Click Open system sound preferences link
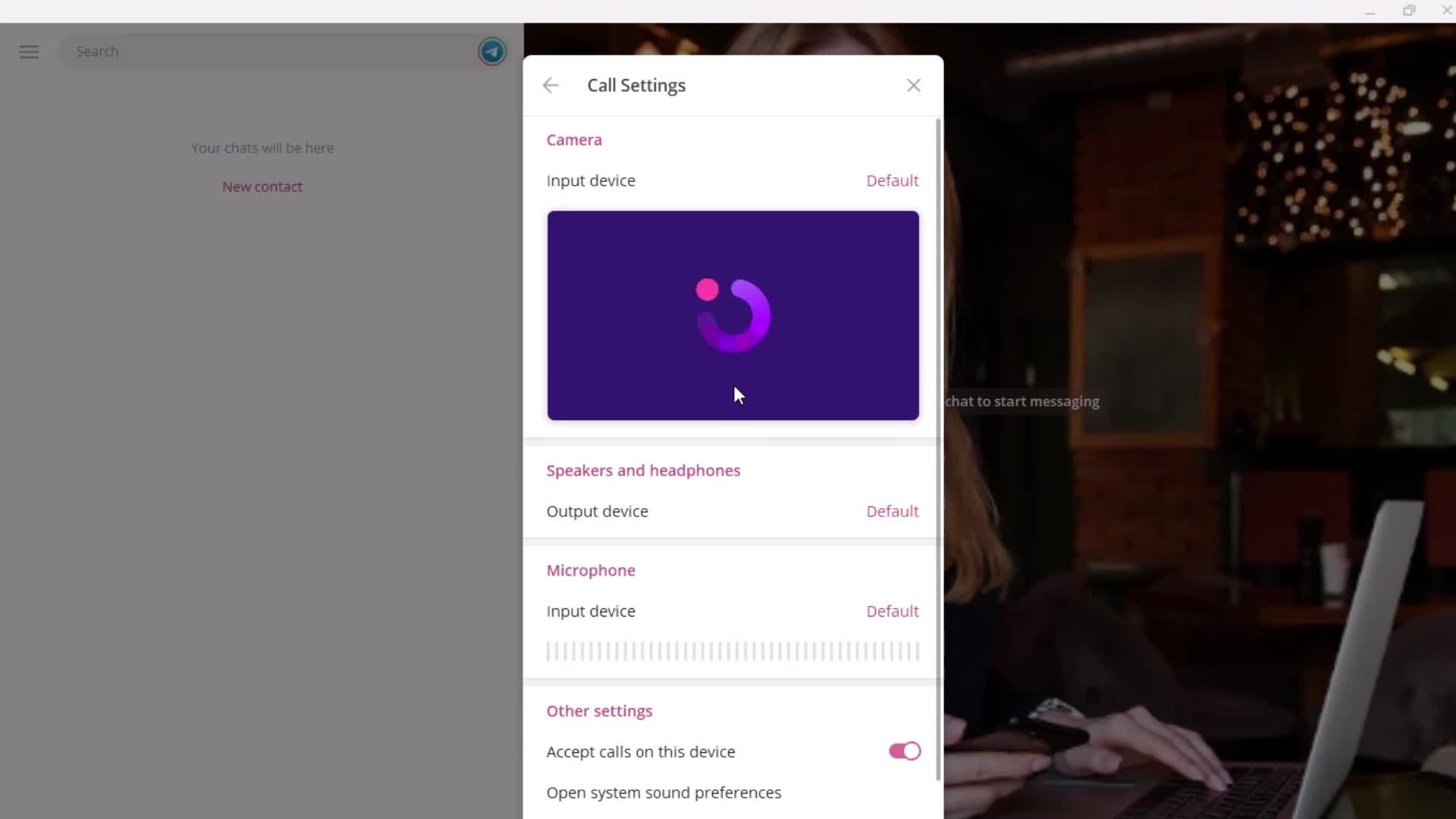The image size is (1456, 819). pyautogui.click(x=664, y=792)
